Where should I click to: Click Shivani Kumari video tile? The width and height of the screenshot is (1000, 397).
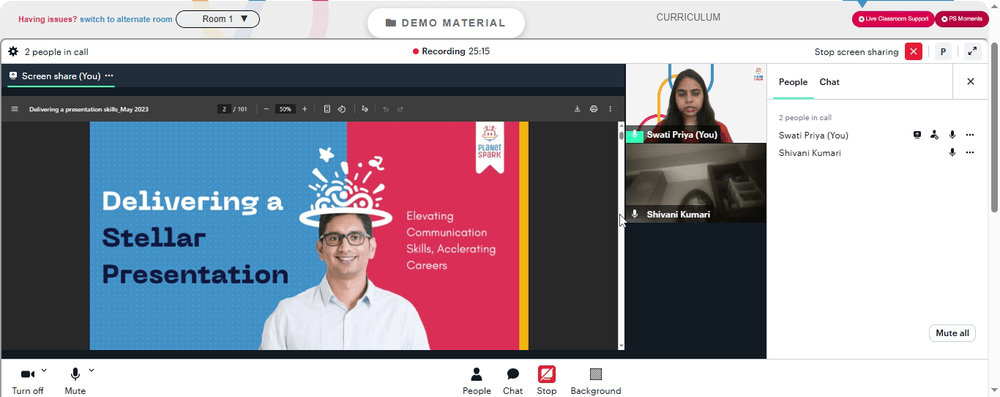696,183
